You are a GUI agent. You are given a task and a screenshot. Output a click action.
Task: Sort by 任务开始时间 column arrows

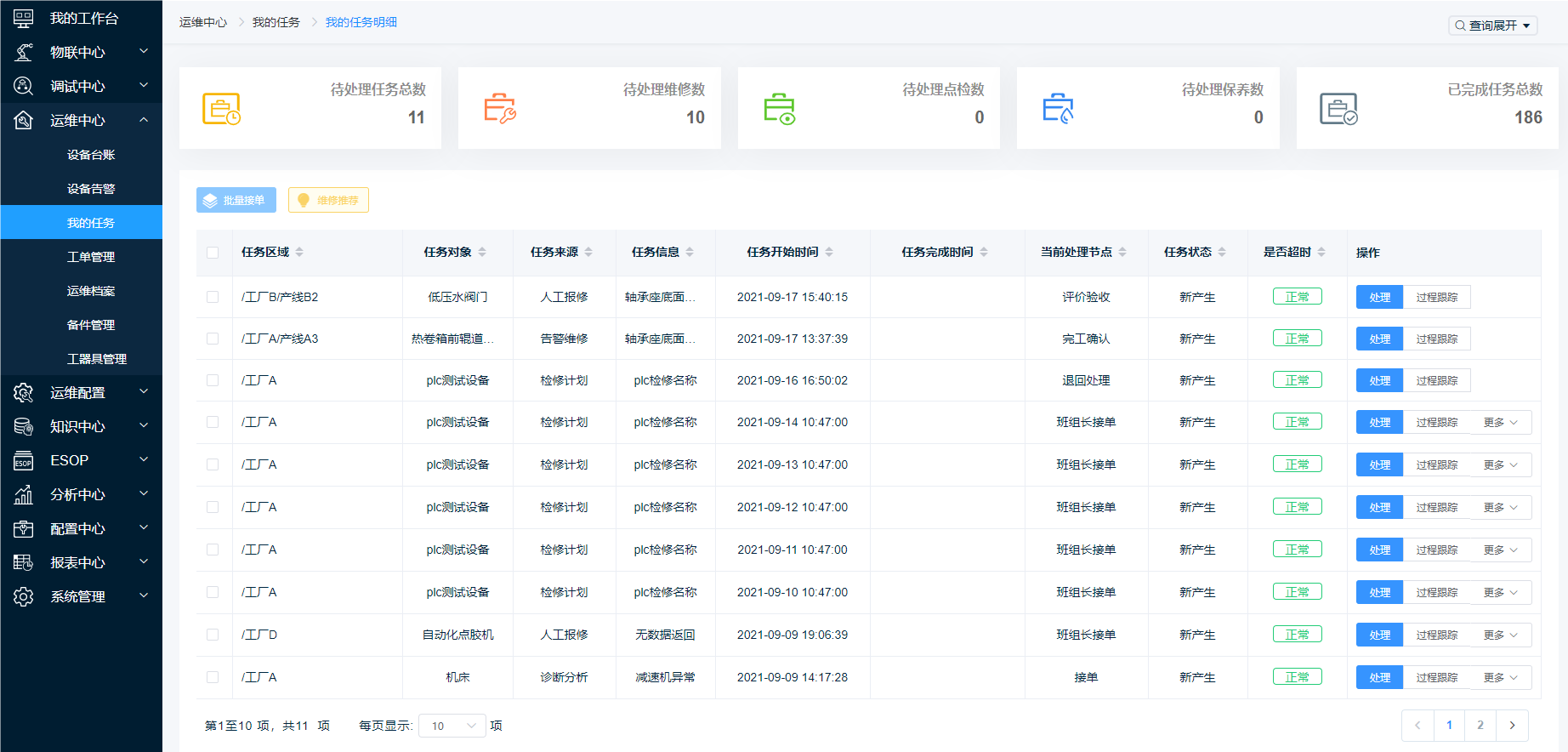[829, 252]
